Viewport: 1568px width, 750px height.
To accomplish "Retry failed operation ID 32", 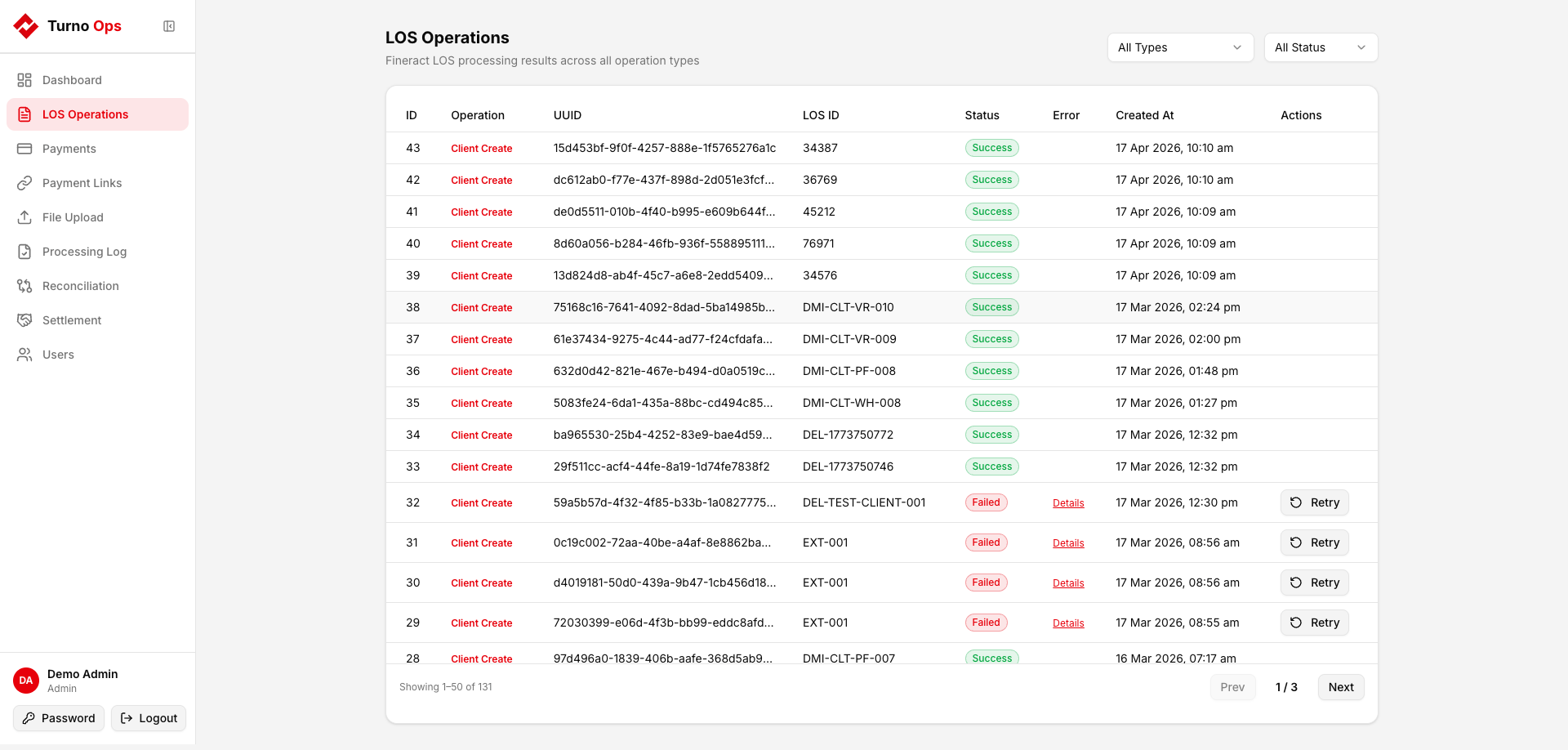I will (x=1314, y=502).
